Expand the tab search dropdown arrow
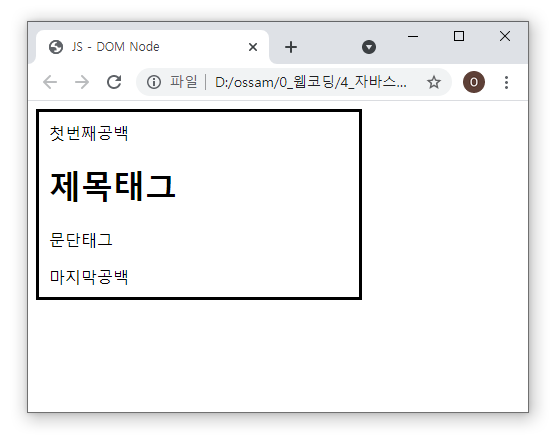 tap(369, 47)
